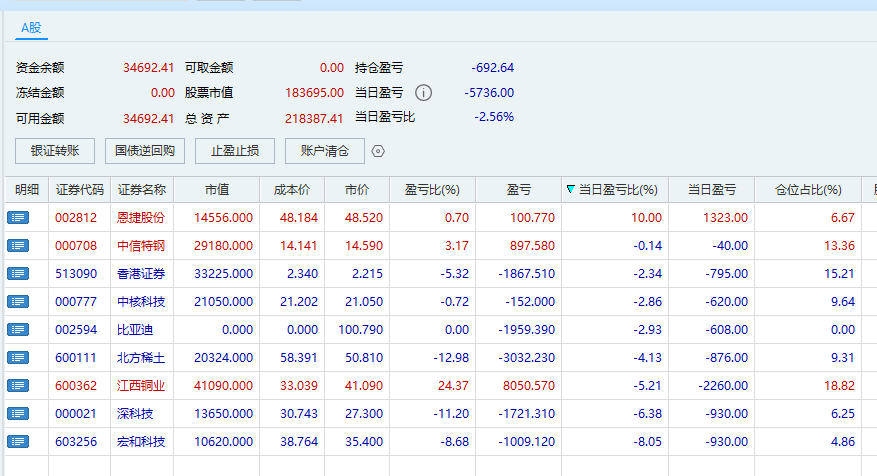Open details icon for 深科技 row
Image resolution: width=877 pixels, height=476 pixels.
(18, 413)
